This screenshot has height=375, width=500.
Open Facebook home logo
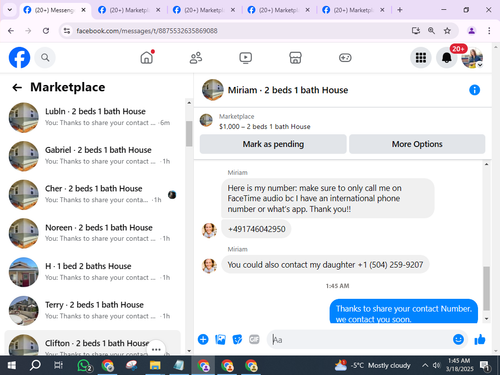[19, 57]
